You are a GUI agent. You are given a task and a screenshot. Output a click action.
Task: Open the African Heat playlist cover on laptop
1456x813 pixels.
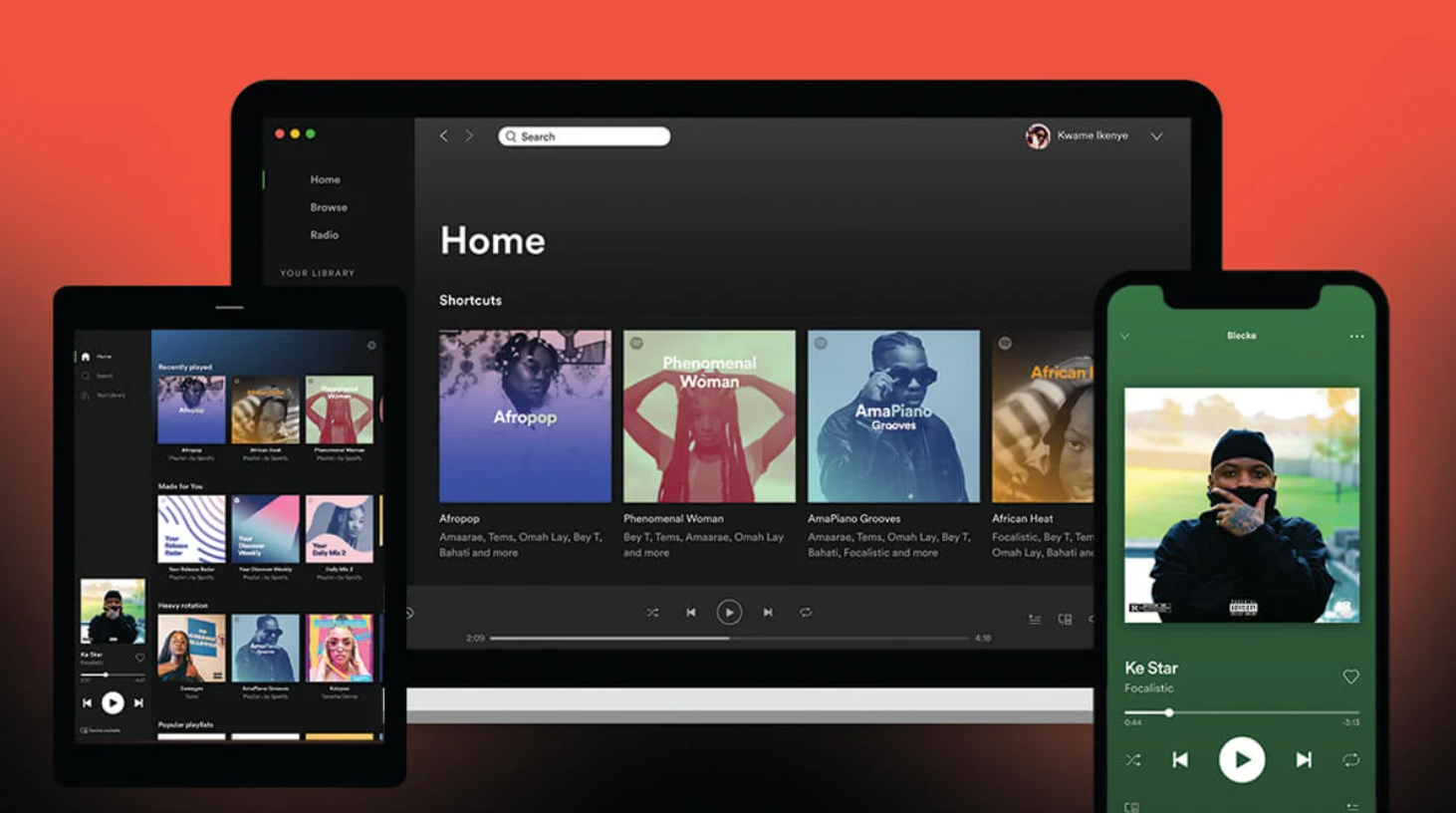point(1043,416)
